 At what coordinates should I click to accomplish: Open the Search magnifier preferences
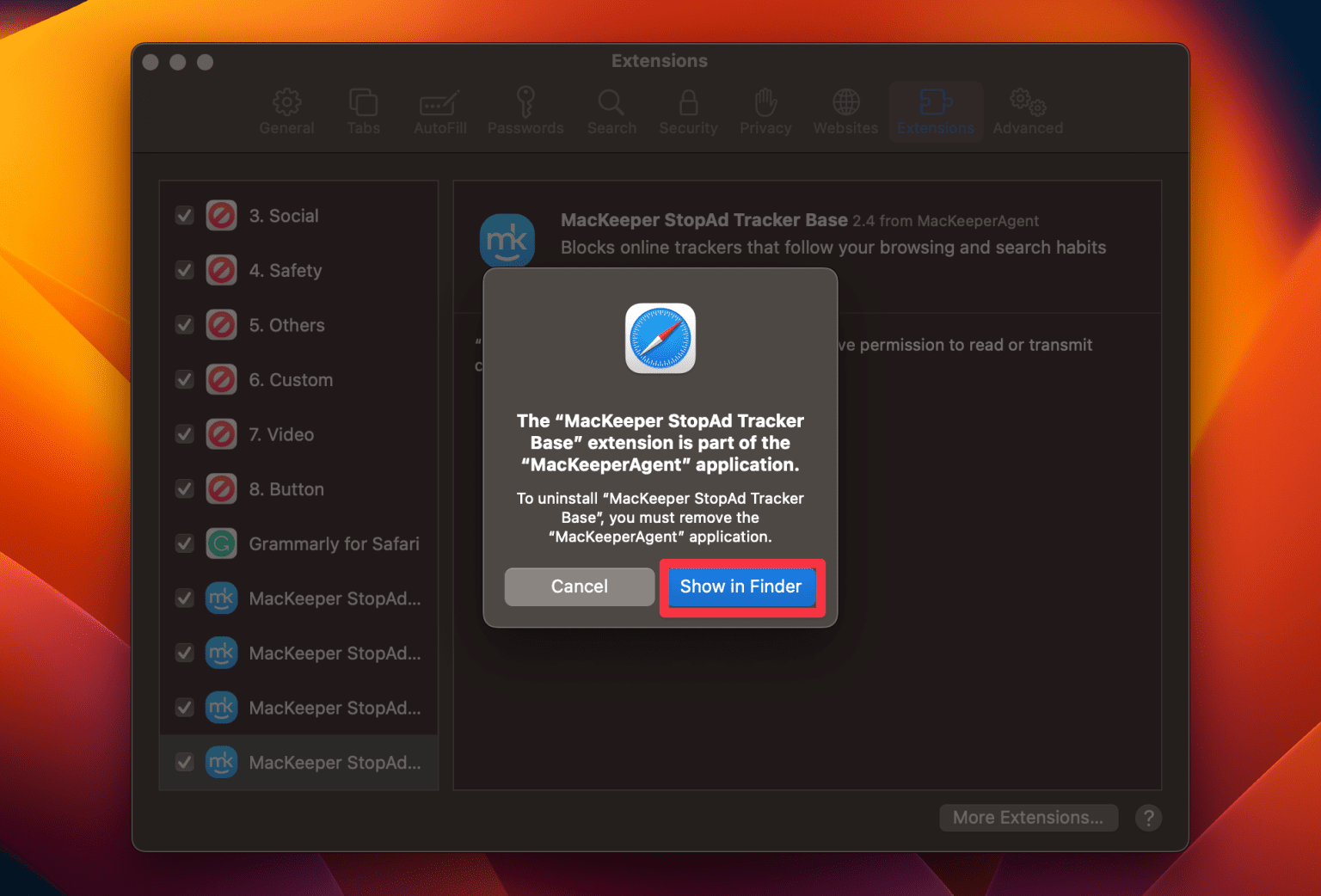[x=611, y=103]
